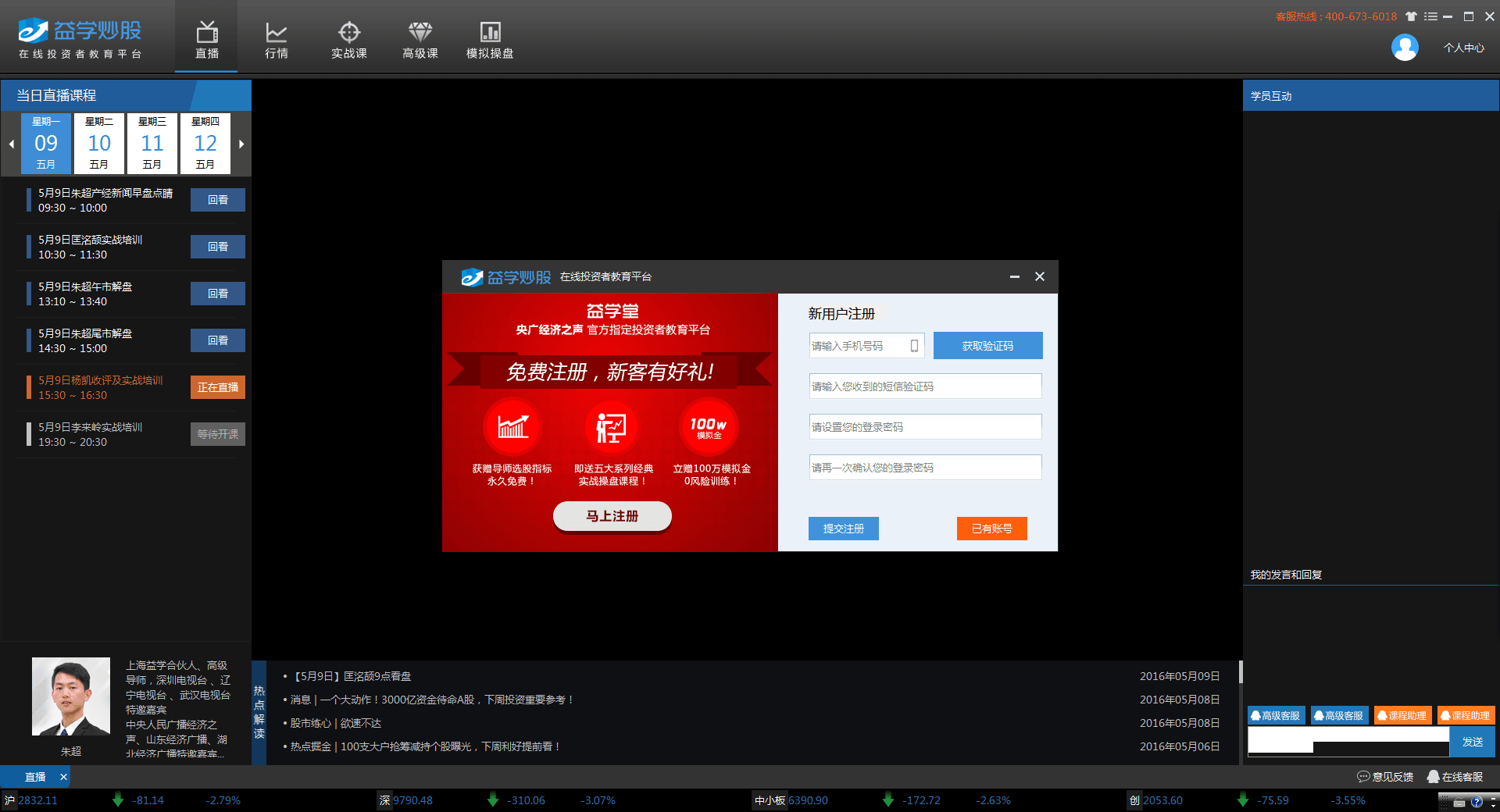The width and height of the screenshot is (1500, 812).
Task: Replay the 匡洛颉实战培训 course
Action: coord(218,247)
